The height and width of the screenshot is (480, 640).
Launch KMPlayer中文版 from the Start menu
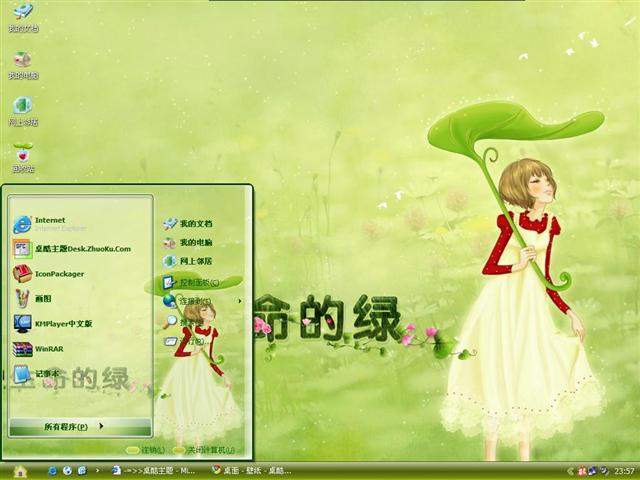tap(53, 324)
